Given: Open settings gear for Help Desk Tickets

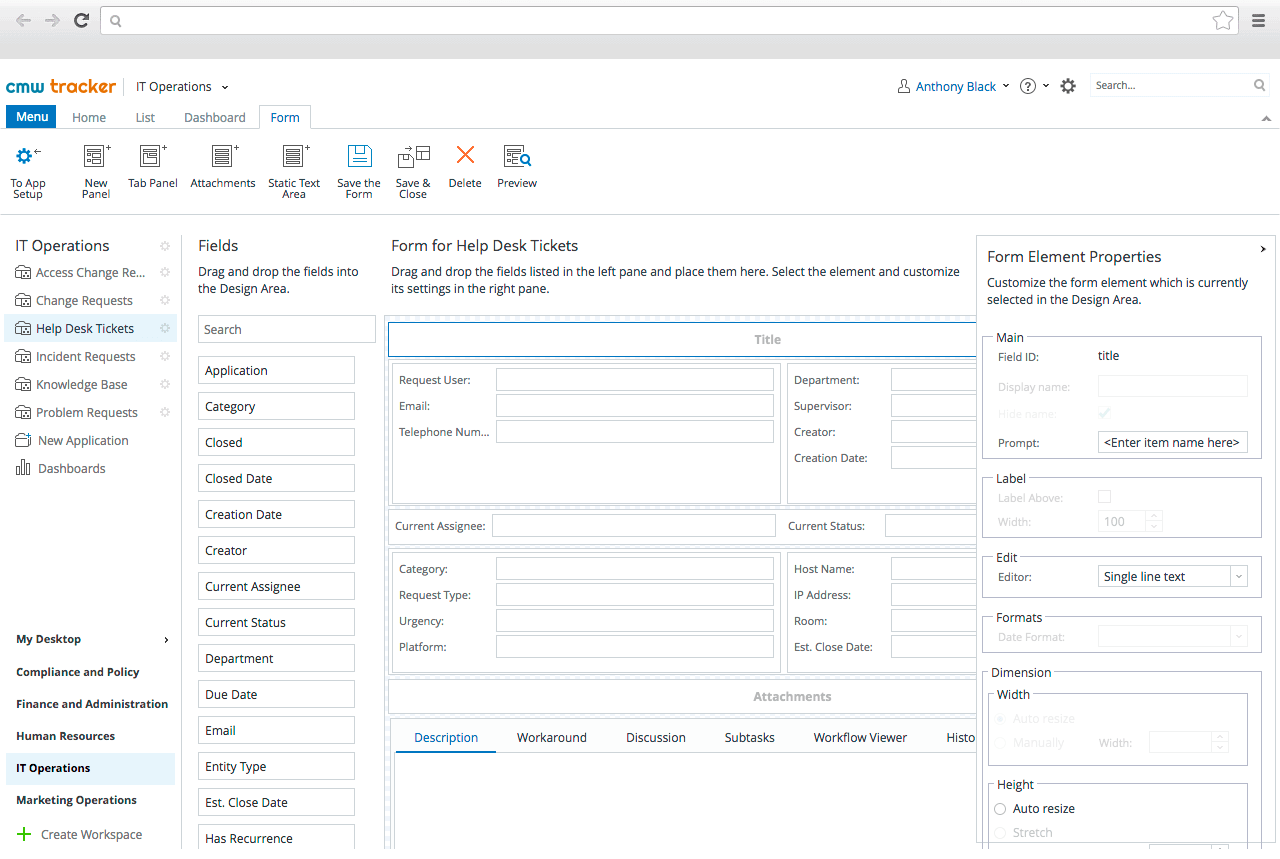Looking at the screenshot, I should tap(165, 328).
